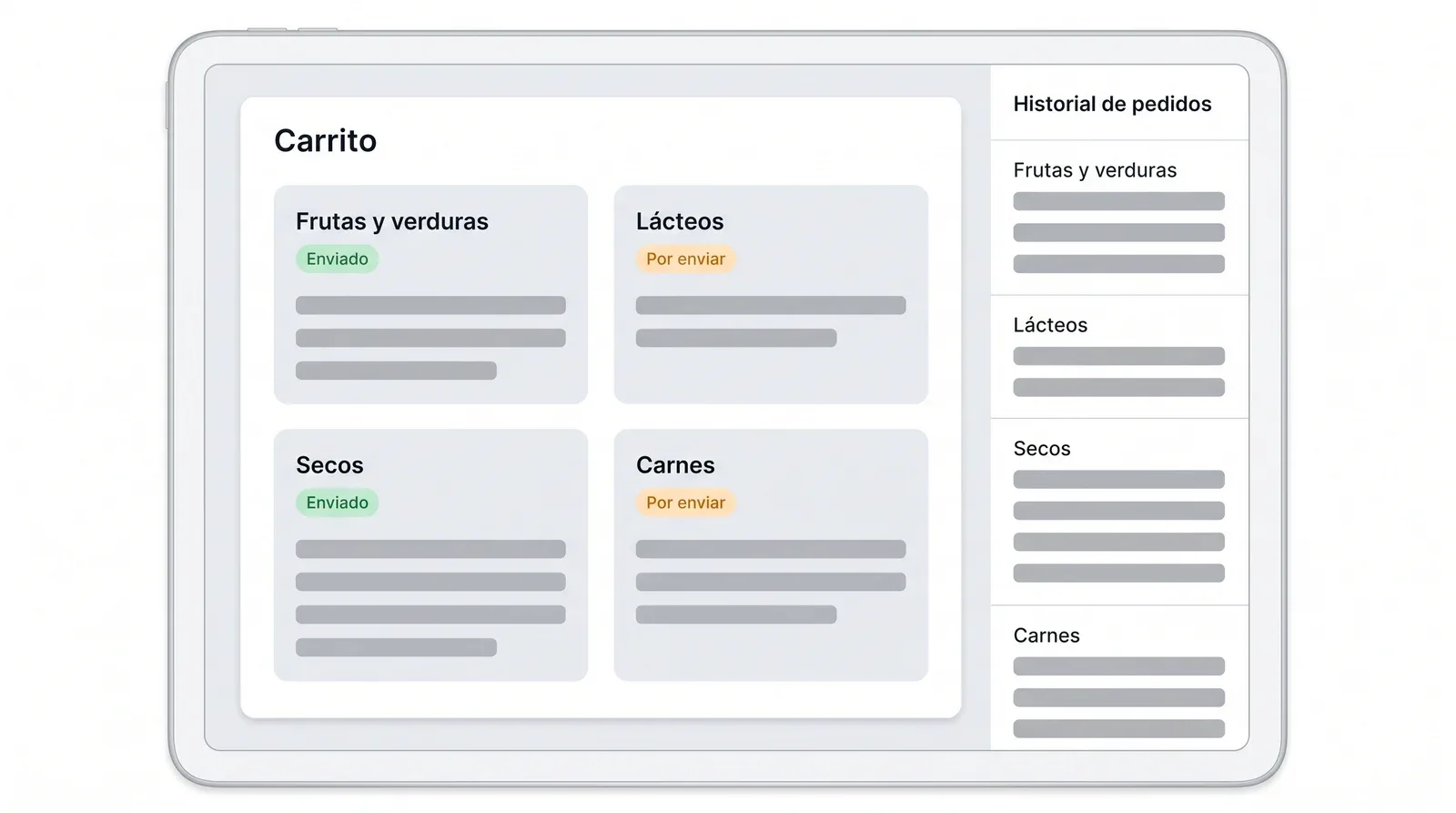The image size is (1456, 813).
Task: Open the Secos cart card
Action: point(430,555)
